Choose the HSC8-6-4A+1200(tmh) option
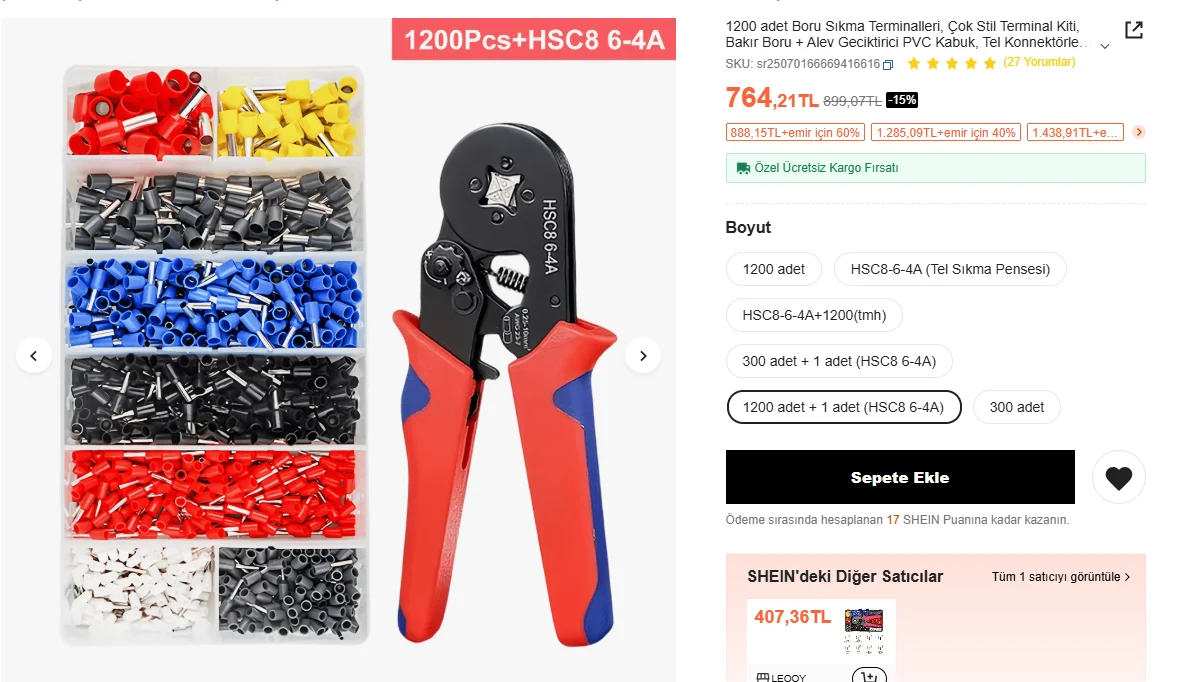Screen dimensions: 1183x682 (x=814, y=315)
